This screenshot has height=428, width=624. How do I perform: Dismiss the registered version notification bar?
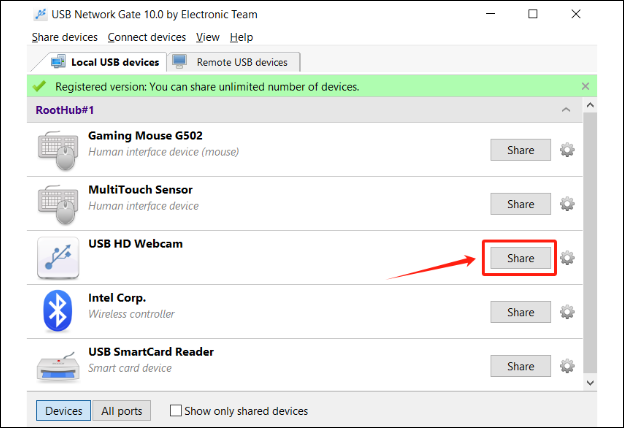585,86
